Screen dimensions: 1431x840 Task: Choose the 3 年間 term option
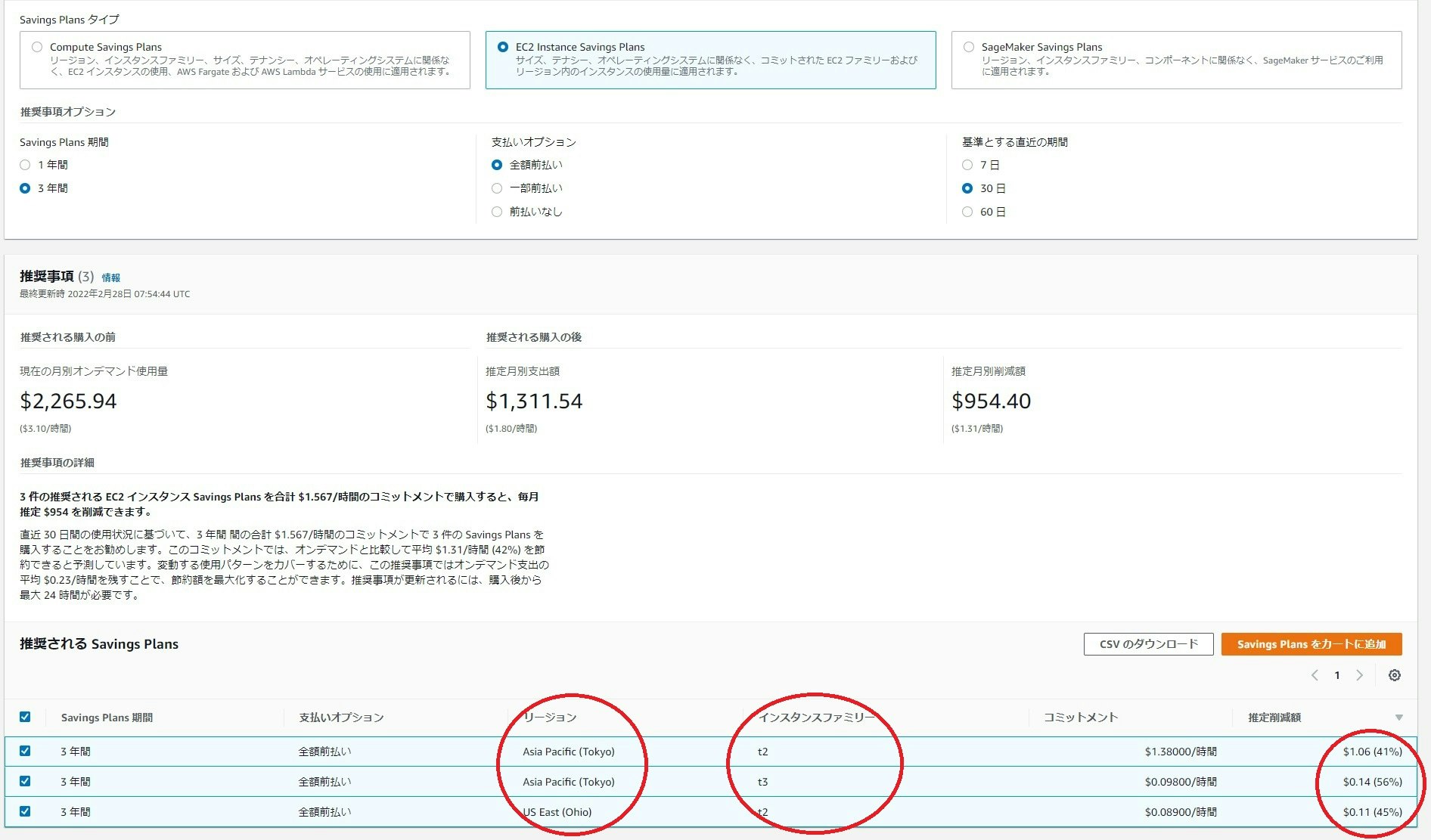(25, 188)
